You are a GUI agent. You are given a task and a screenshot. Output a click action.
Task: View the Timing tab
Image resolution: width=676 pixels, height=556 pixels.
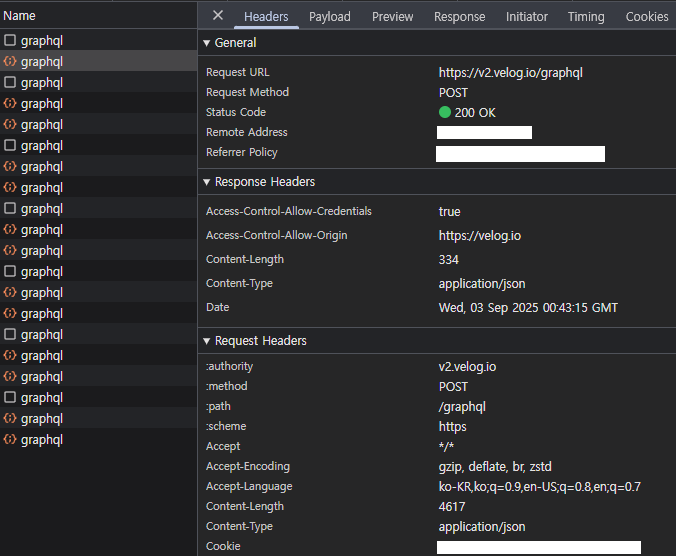tap(586, 17)
